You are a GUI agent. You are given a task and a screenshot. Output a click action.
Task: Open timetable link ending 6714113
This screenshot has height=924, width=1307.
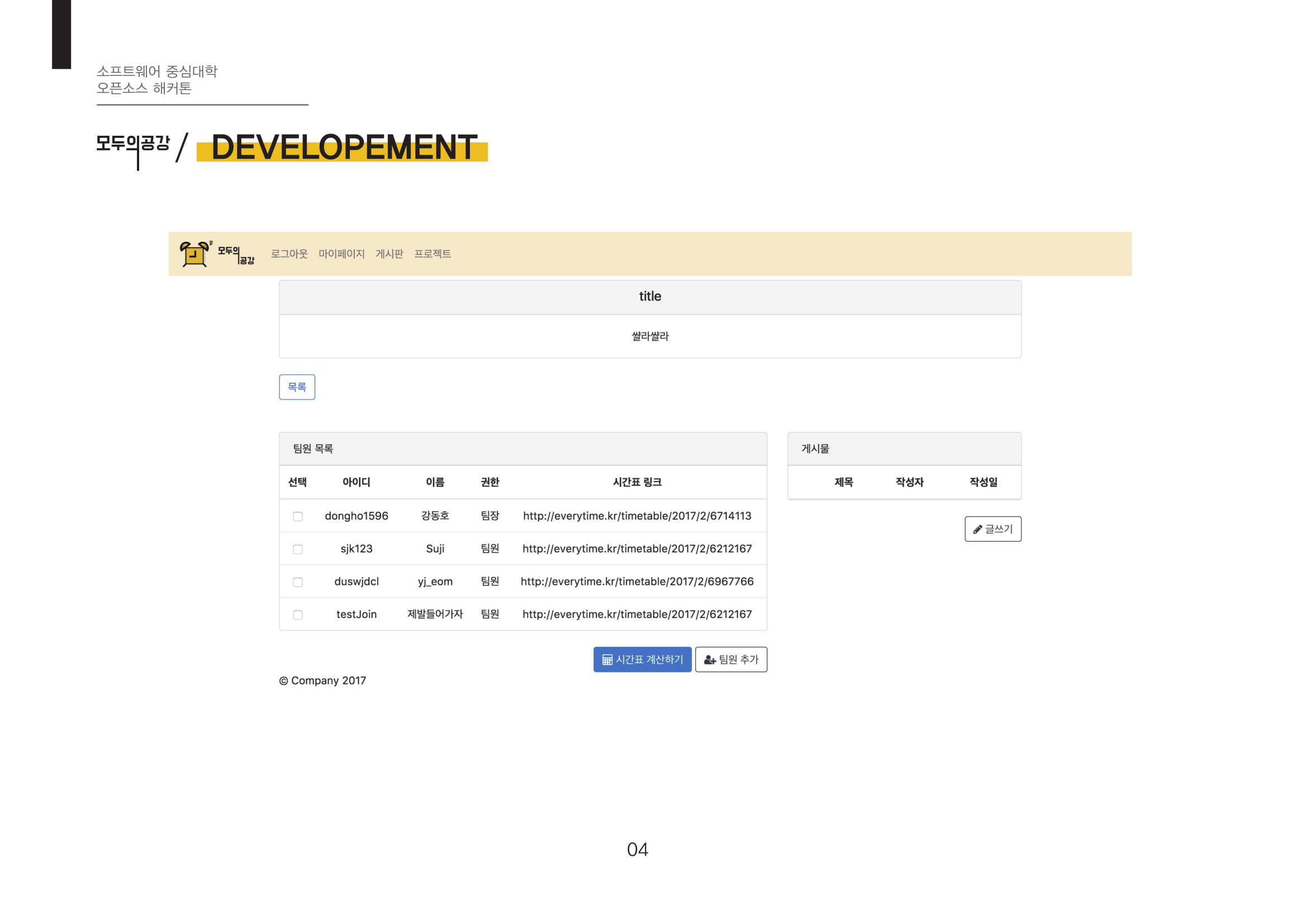click(x=638, y=516)
